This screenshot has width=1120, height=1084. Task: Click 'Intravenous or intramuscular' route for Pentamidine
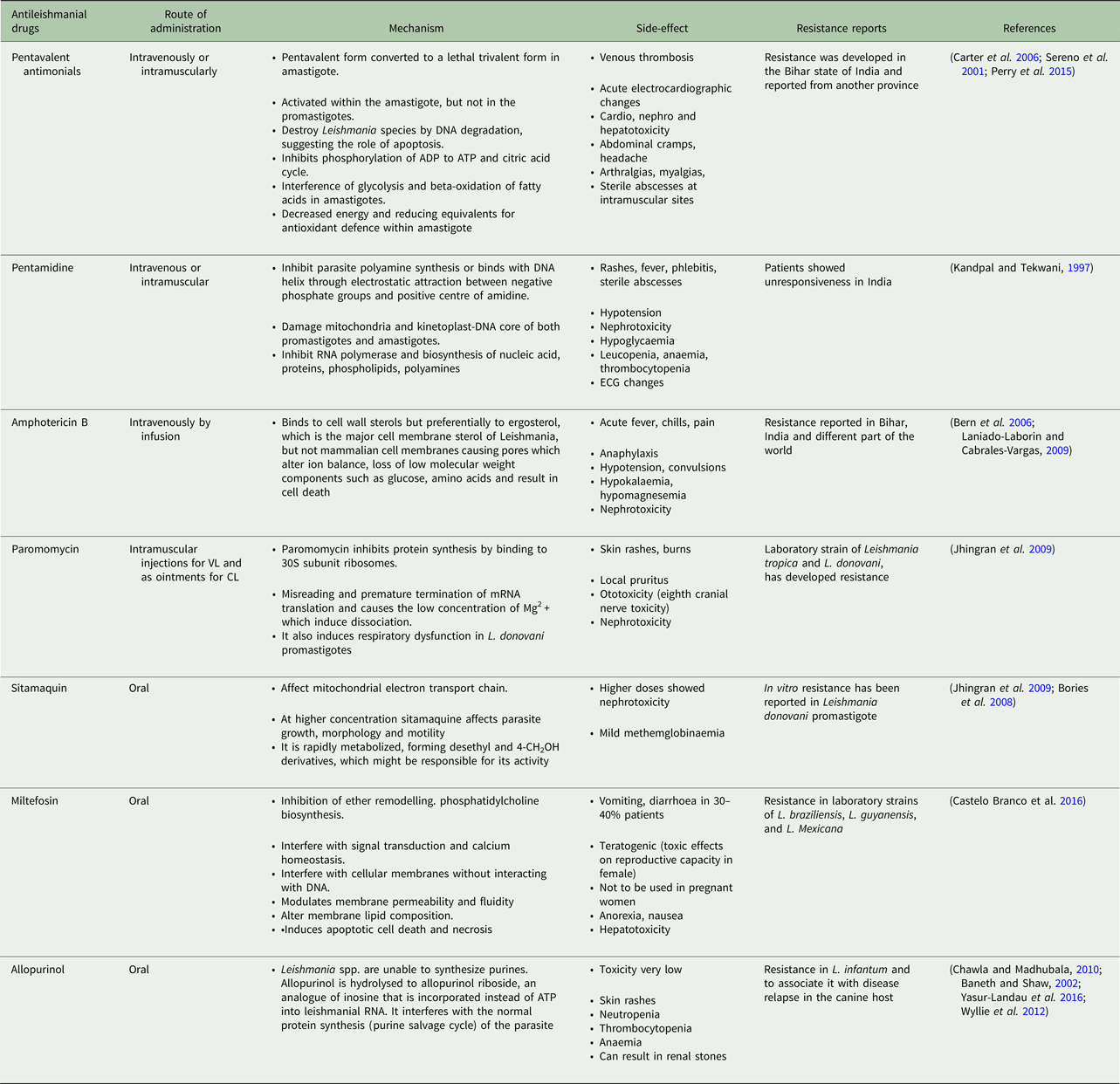point(170,275)
